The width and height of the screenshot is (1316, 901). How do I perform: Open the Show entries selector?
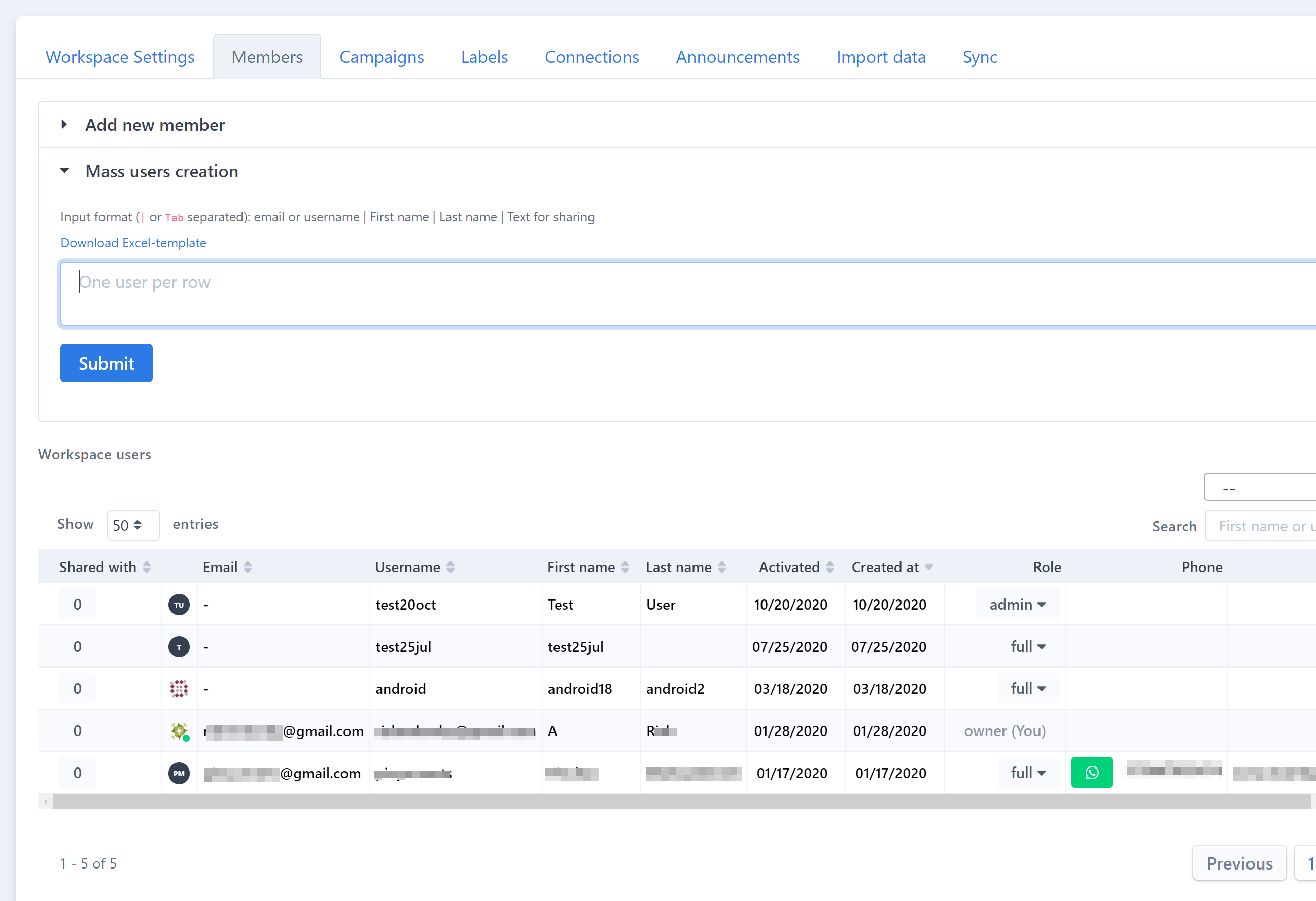pyautogui.click(x=132, y=525)
